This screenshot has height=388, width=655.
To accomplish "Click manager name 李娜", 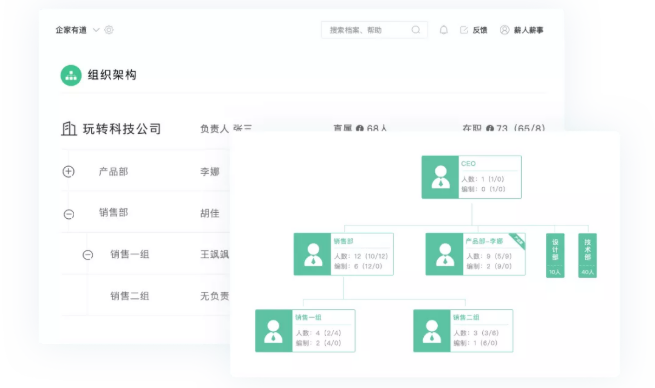I will pos(210,172).
